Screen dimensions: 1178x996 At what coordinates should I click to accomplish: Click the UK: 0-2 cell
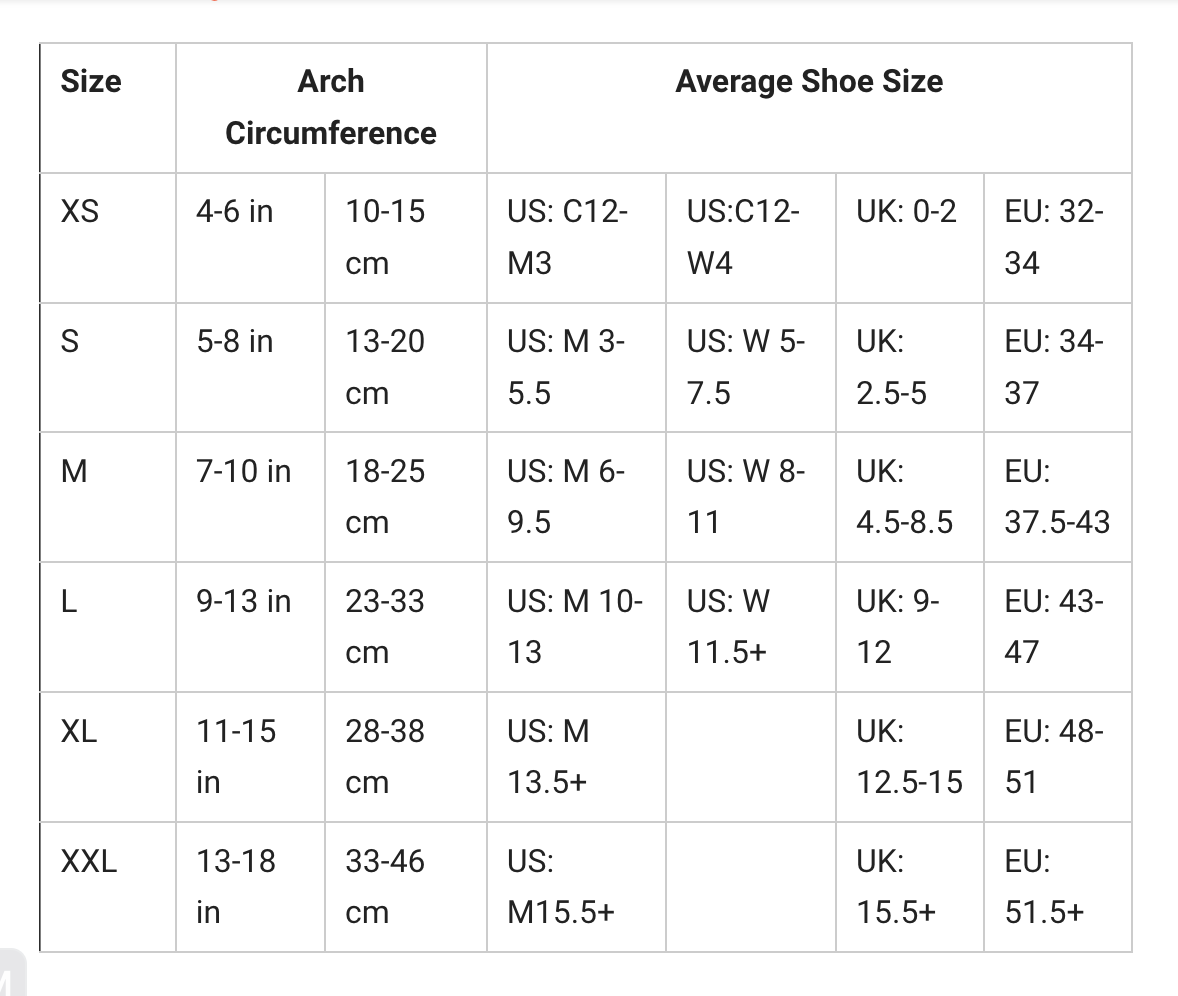tap(906, 212)
